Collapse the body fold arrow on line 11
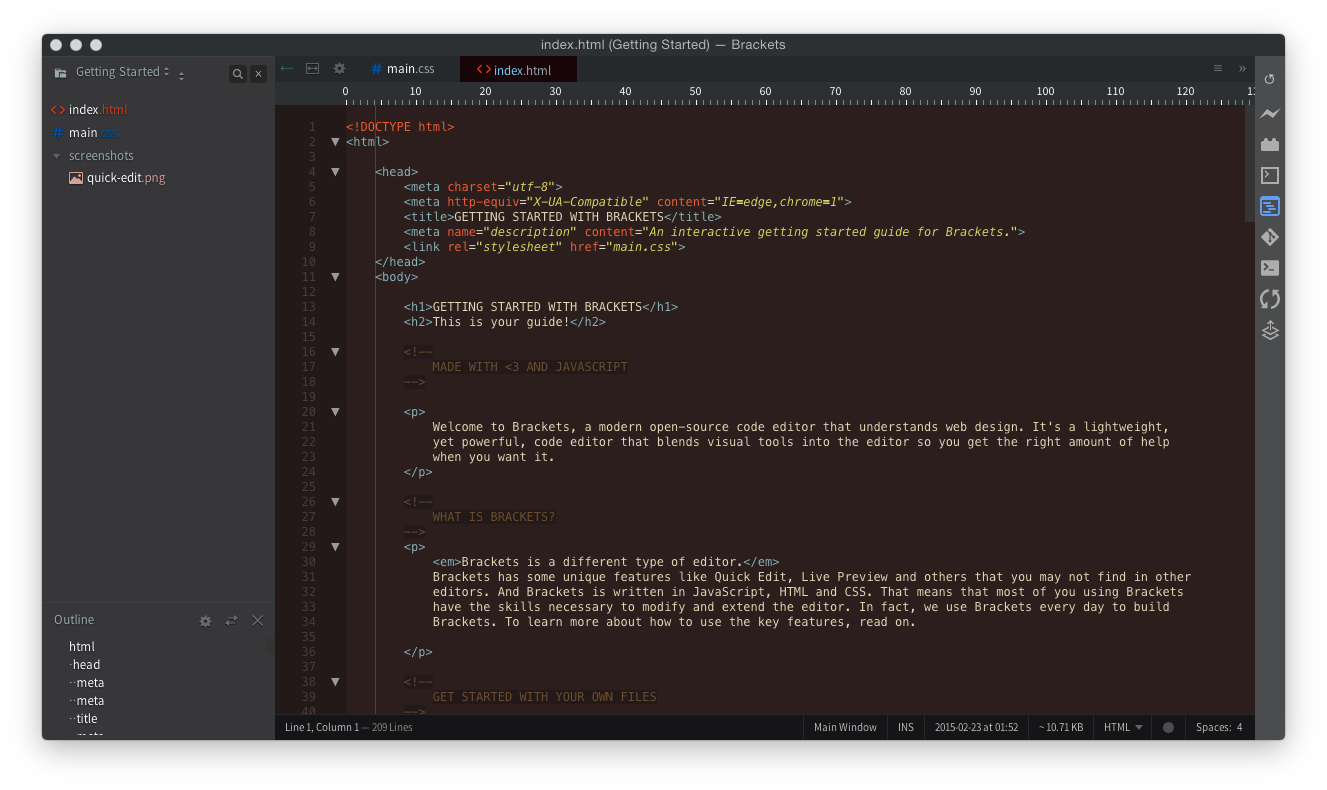This screenshot has width=1327, height=790. pyautogui.click(x=335, y=277)
